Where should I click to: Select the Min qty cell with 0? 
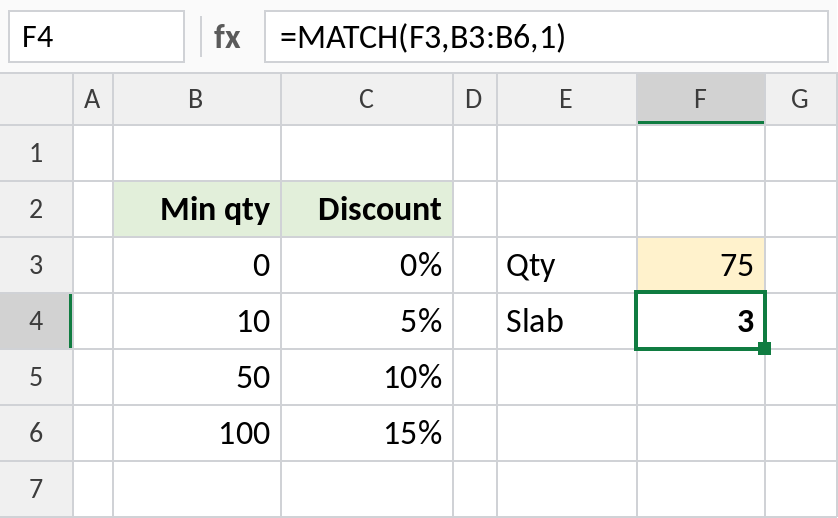click(197, 265)
